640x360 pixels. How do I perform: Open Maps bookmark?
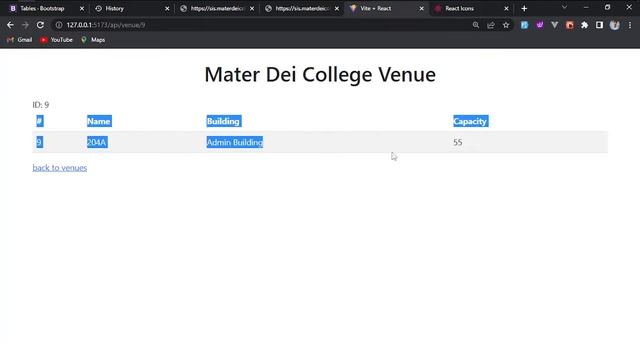pos(93,40)
